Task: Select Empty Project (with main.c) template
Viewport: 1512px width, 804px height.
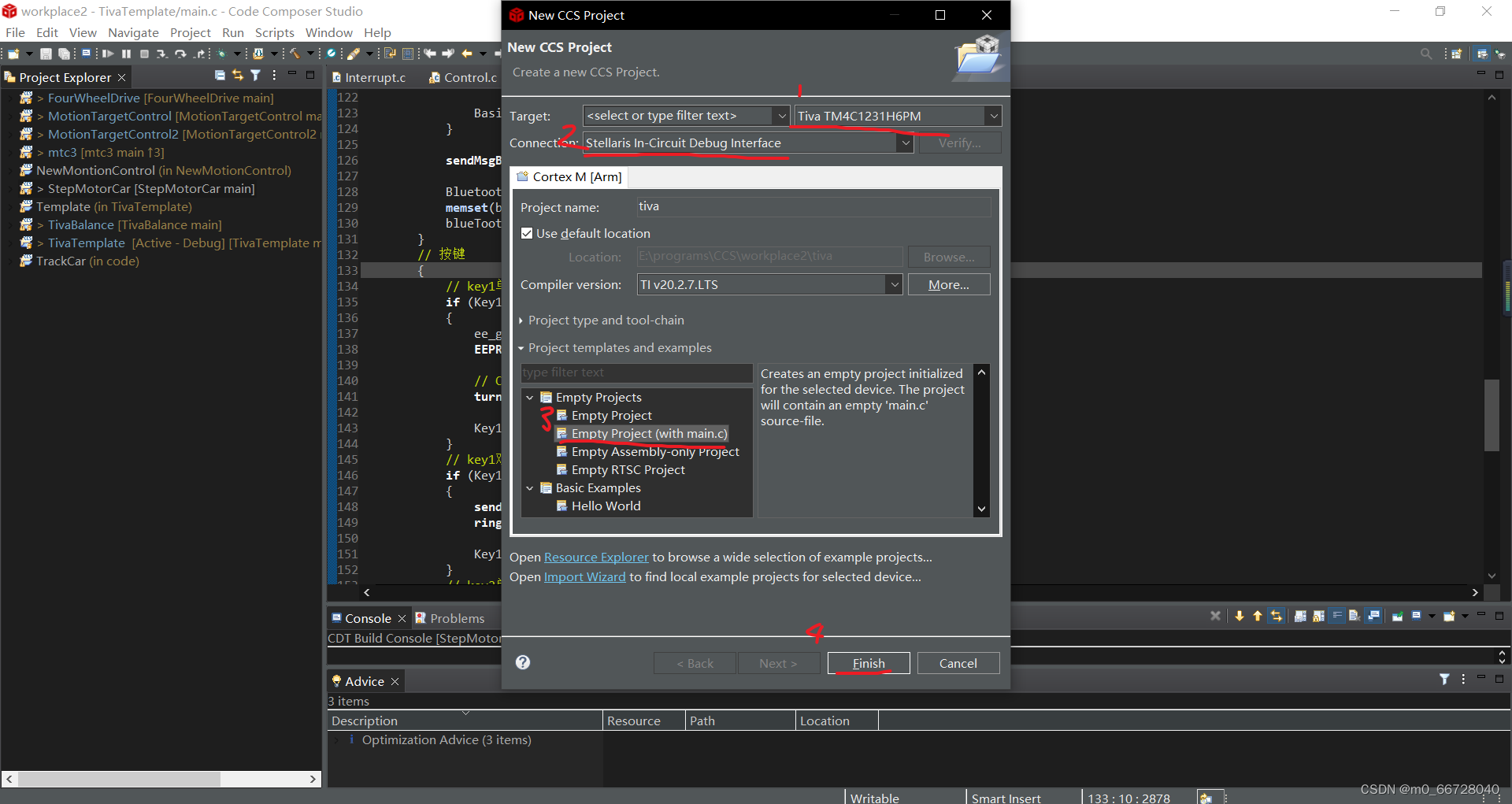Action: pyautogui.click(x=642, y=434)
